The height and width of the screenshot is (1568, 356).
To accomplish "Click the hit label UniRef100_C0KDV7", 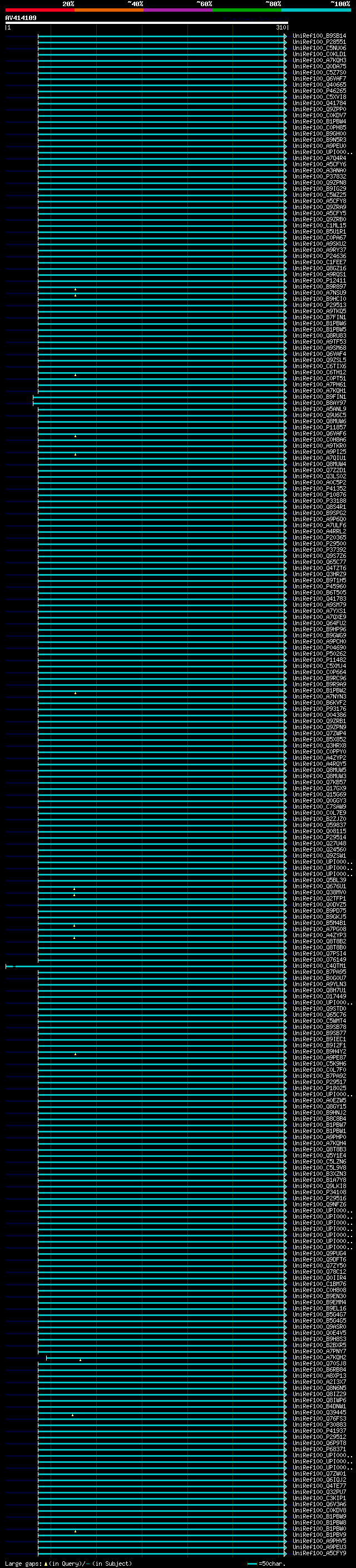I will (319, 115).
